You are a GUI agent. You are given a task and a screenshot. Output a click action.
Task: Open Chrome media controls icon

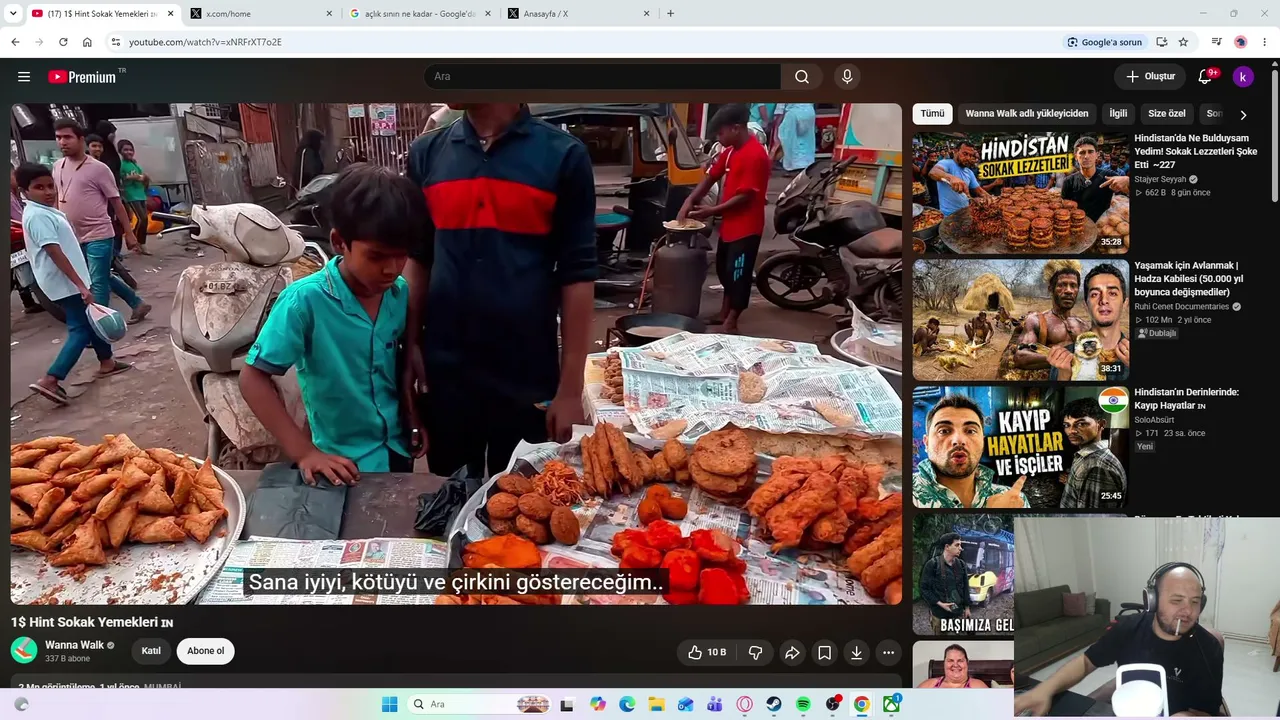(1216, 42)
